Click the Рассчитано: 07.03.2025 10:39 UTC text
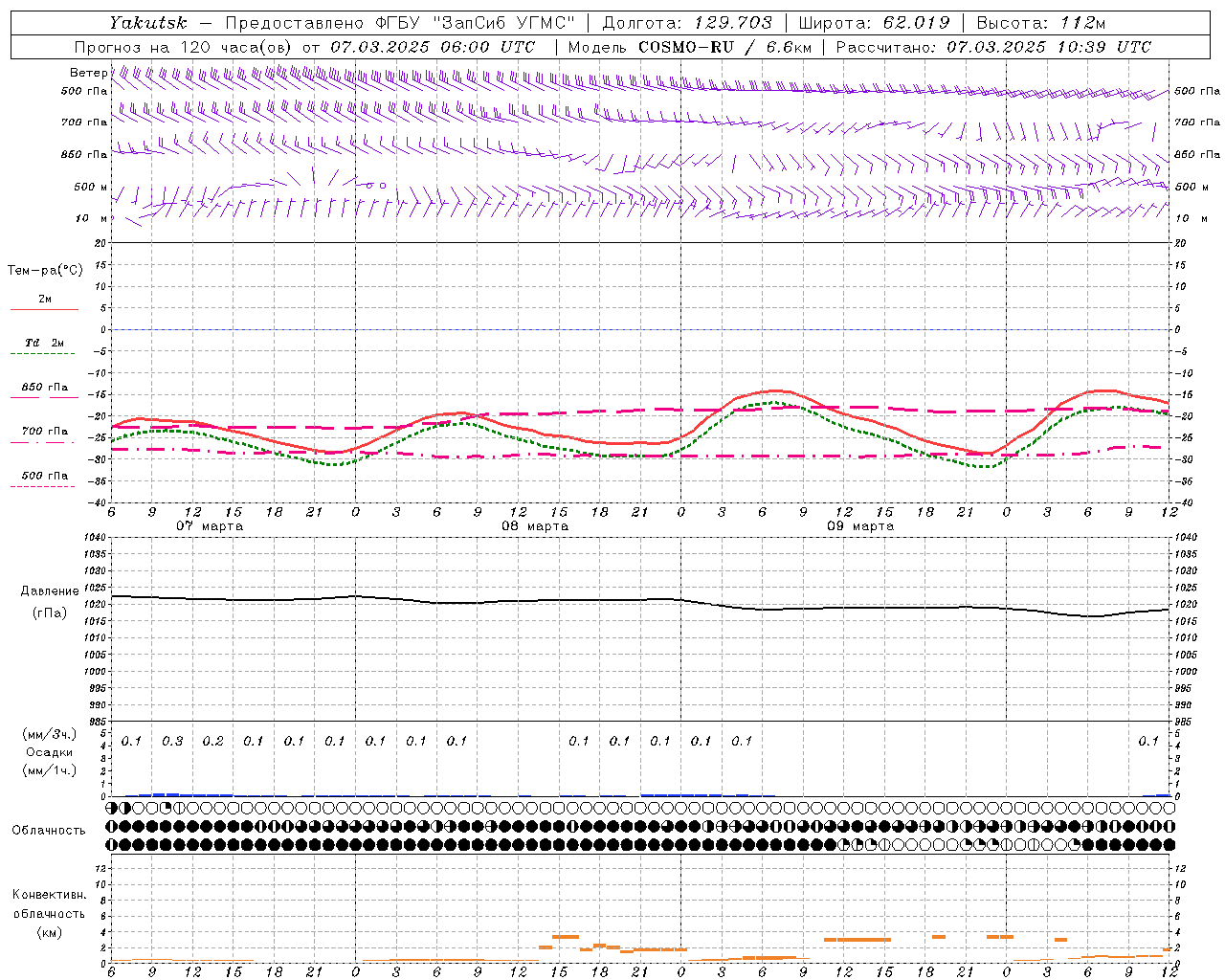The width and height of the screenshot is (1225, 980). click(x=993, y=47)
